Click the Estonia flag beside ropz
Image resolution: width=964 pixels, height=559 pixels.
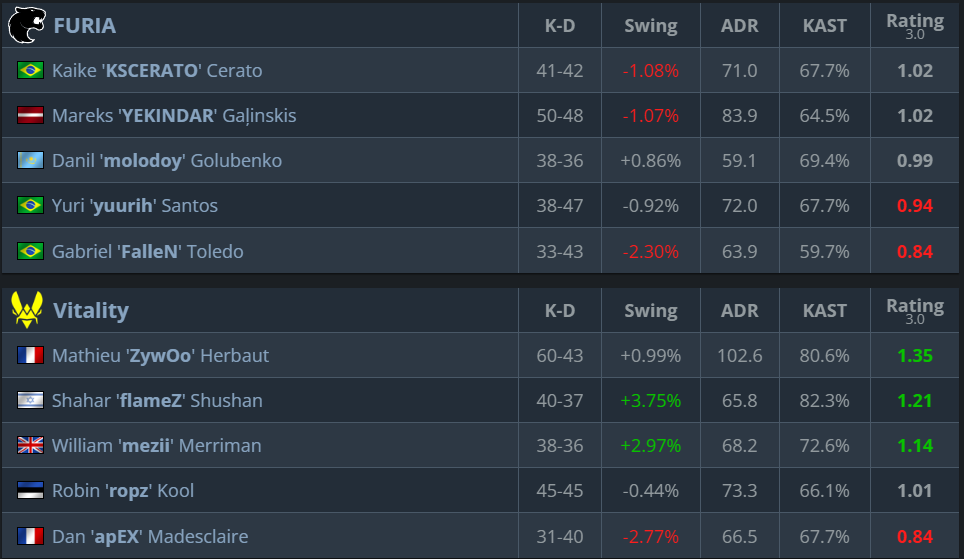click(x=30, y=491)
